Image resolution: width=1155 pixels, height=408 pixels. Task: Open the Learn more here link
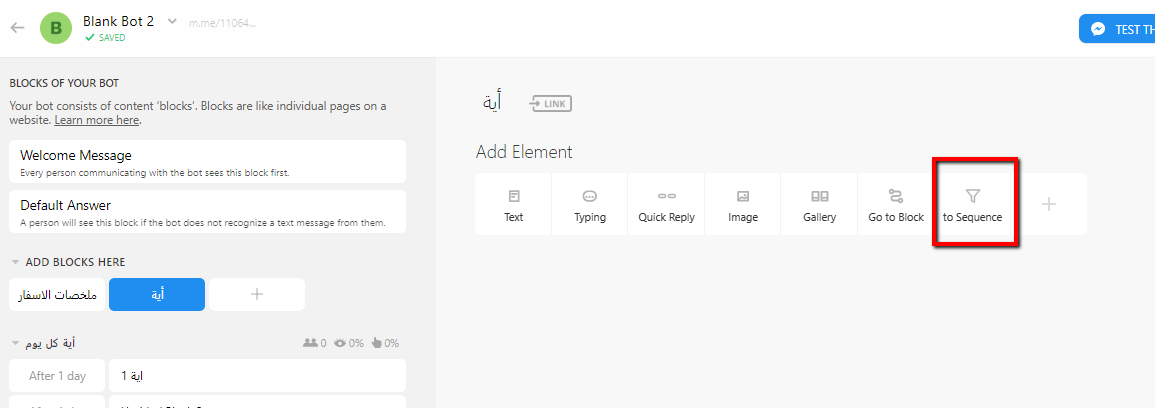[x=96, y=119]
